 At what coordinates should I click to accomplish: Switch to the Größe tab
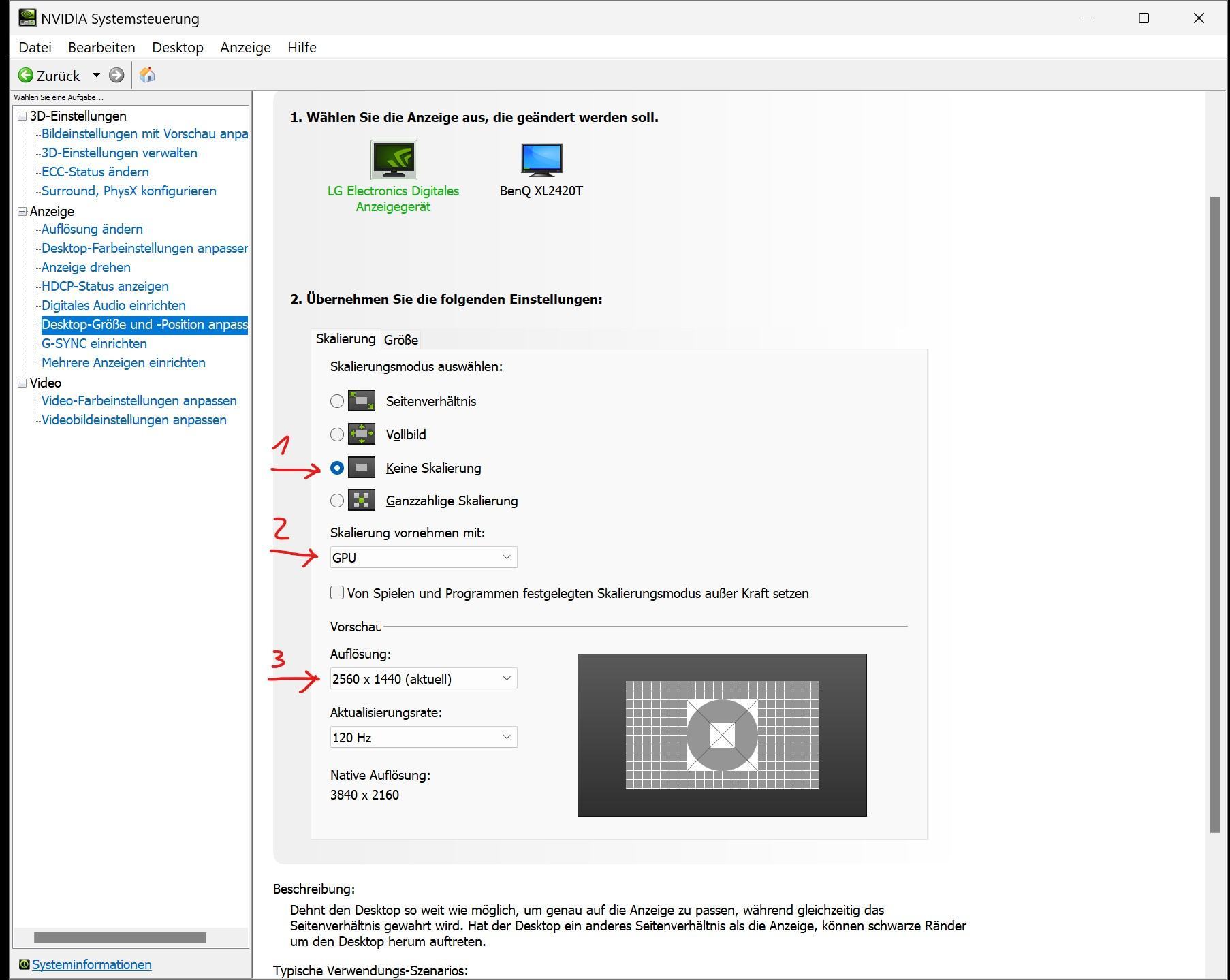401,340
